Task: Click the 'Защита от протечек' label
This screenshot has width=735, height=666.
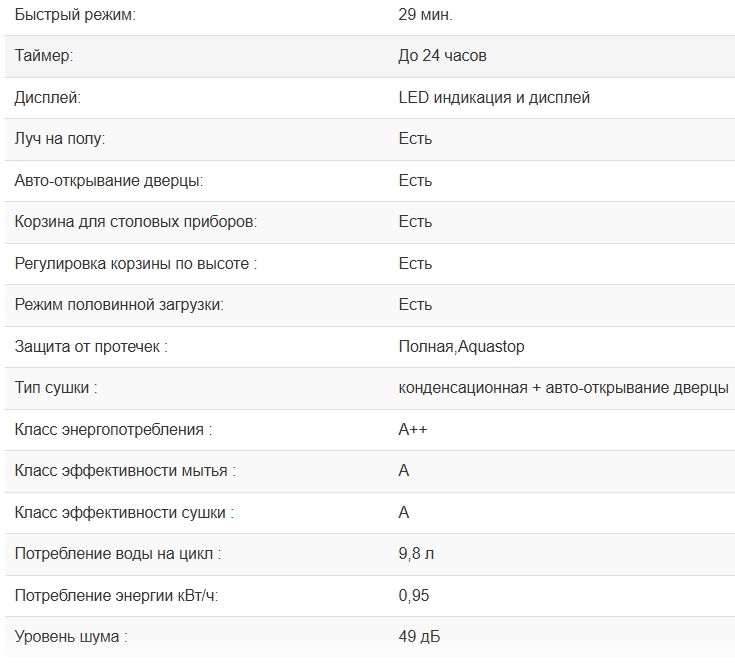Action: 91,347
